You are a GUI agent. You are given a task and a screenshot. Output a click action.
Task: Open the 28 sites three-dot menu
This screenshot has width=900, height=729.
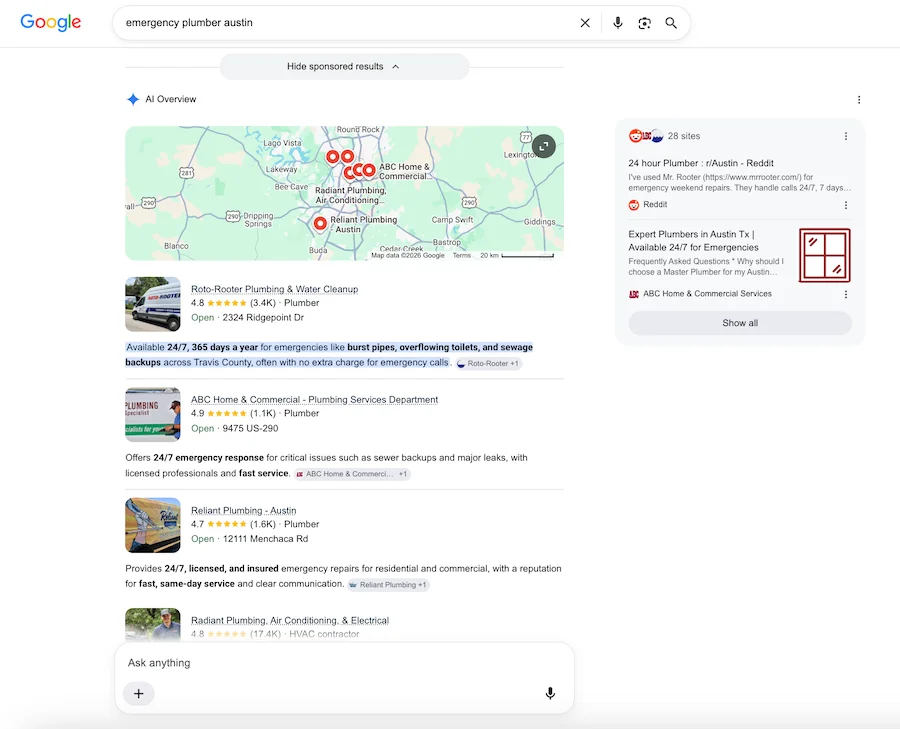(x=845, y=136)
